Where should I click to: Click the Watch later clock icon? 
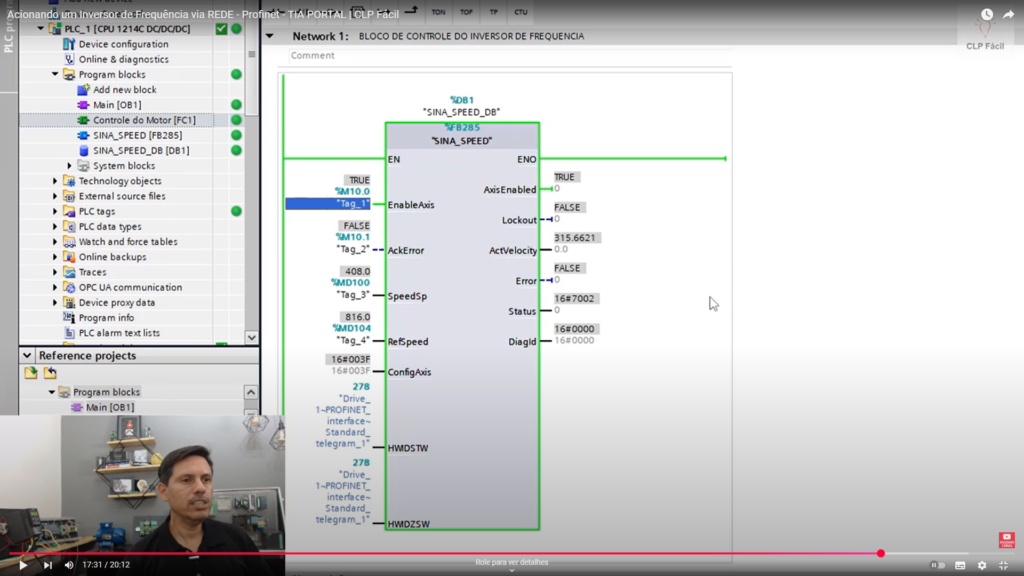click(x=987, y=14)
